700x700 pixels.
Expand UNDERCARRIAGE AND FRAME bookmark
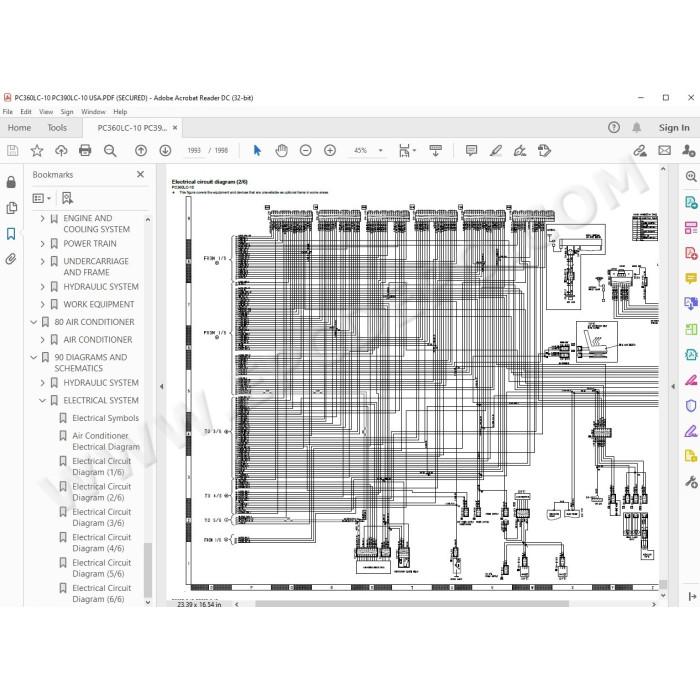(x=42, y=262)
